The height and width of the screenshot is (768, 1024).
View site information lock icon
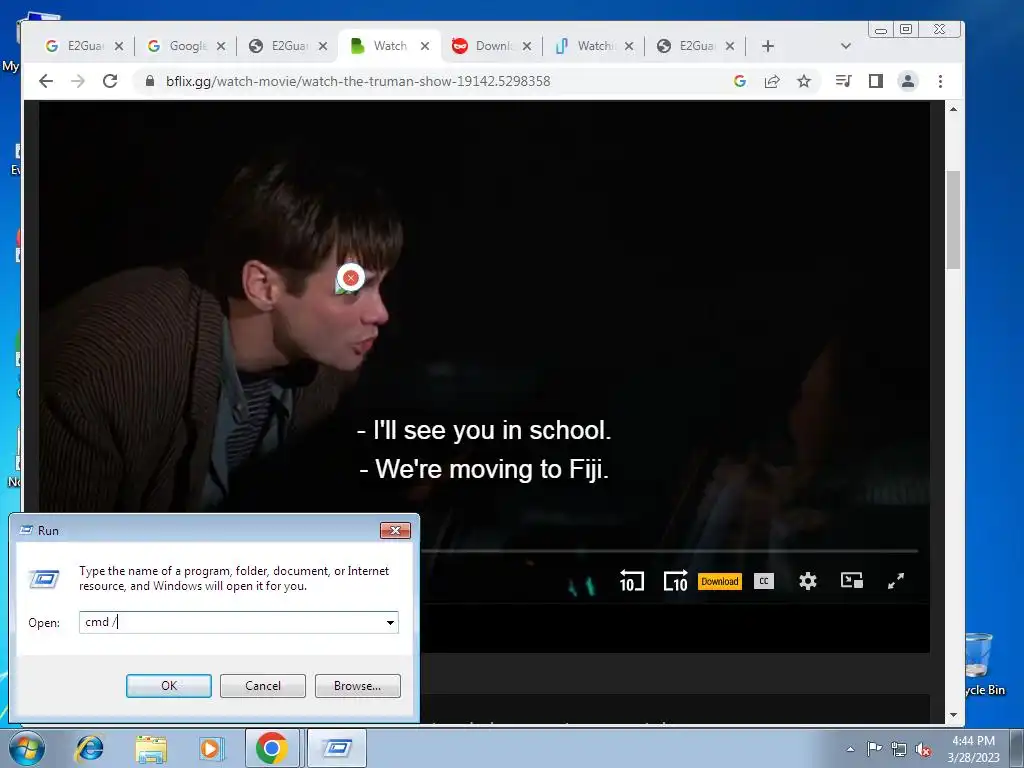click(x=150, y=81)
